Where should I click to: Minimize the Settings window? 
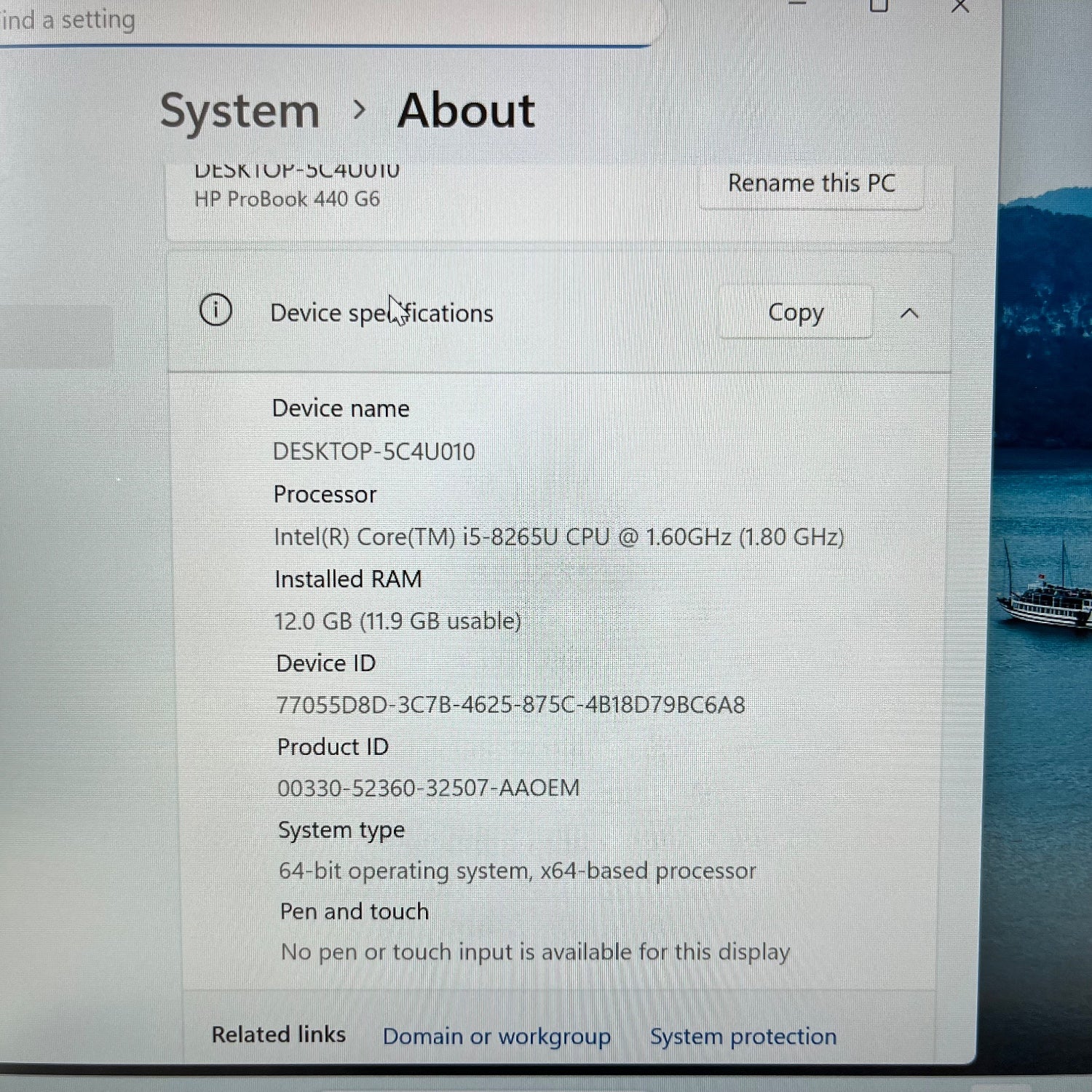coord(798,6)
